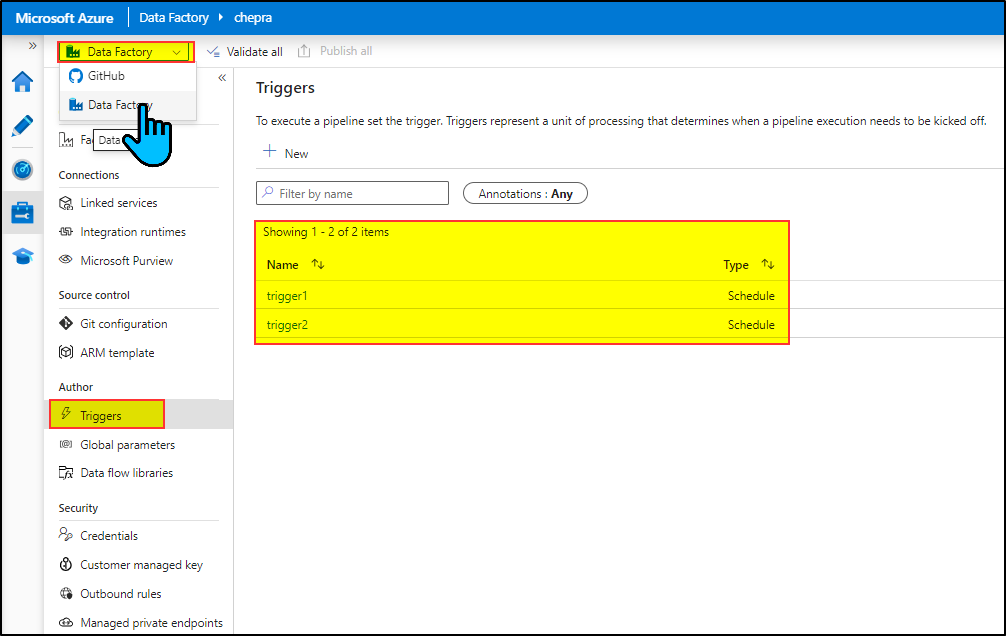Expand the left navigation rail chevron

coord(32,46)
